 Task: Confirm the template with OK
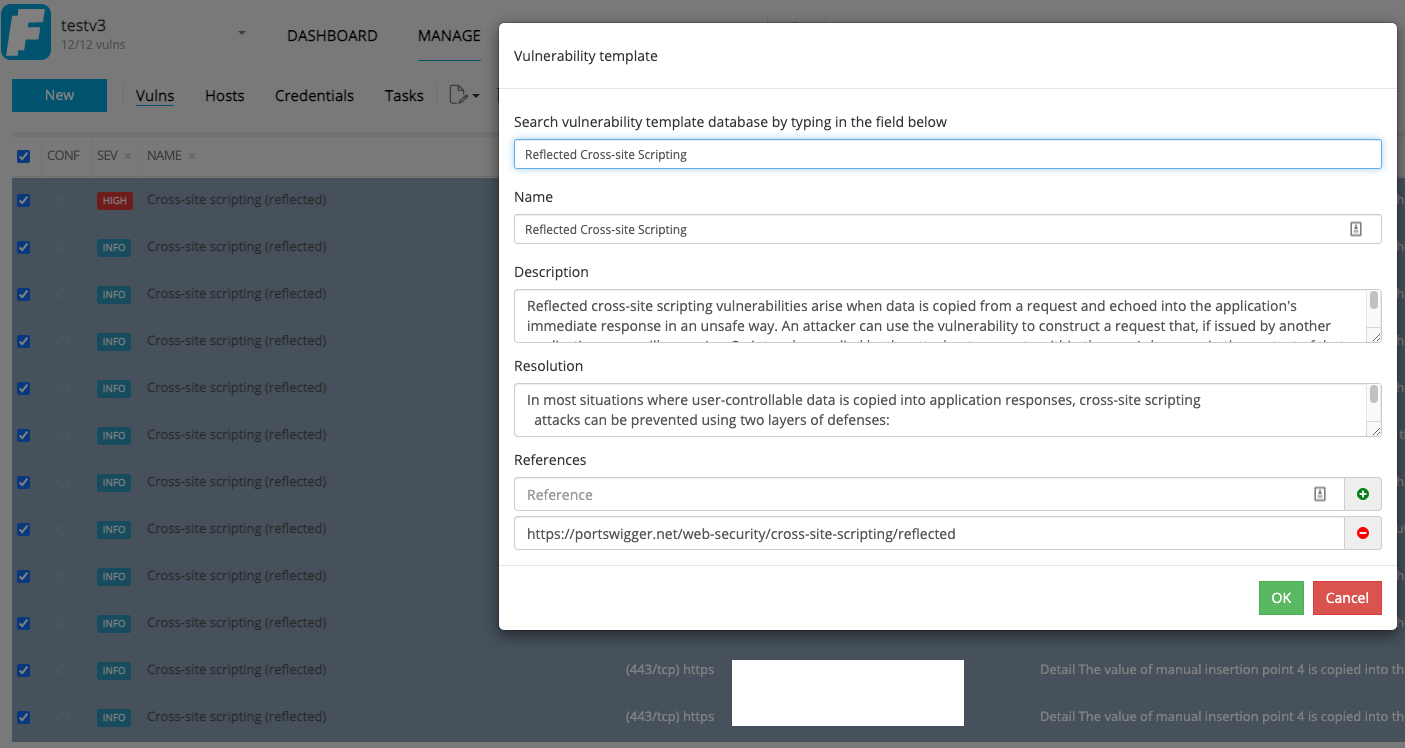pos(1281,598)
